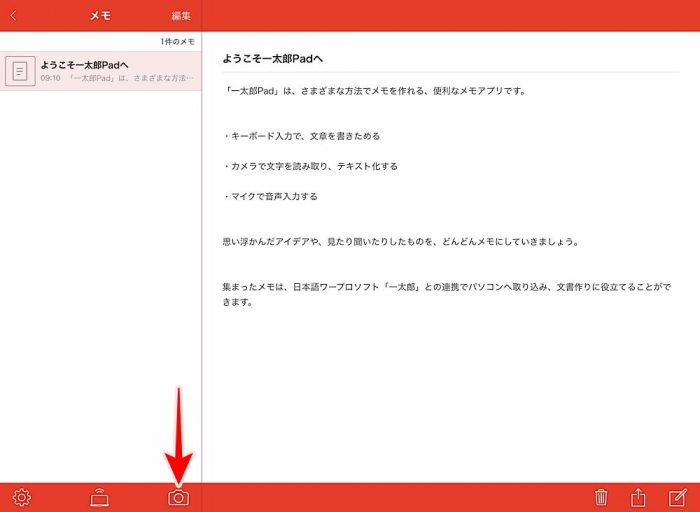Click the memo title ようこそ一太郎Padへ in content pane
This screenshot has width=700, height=512.
(272, 59)
